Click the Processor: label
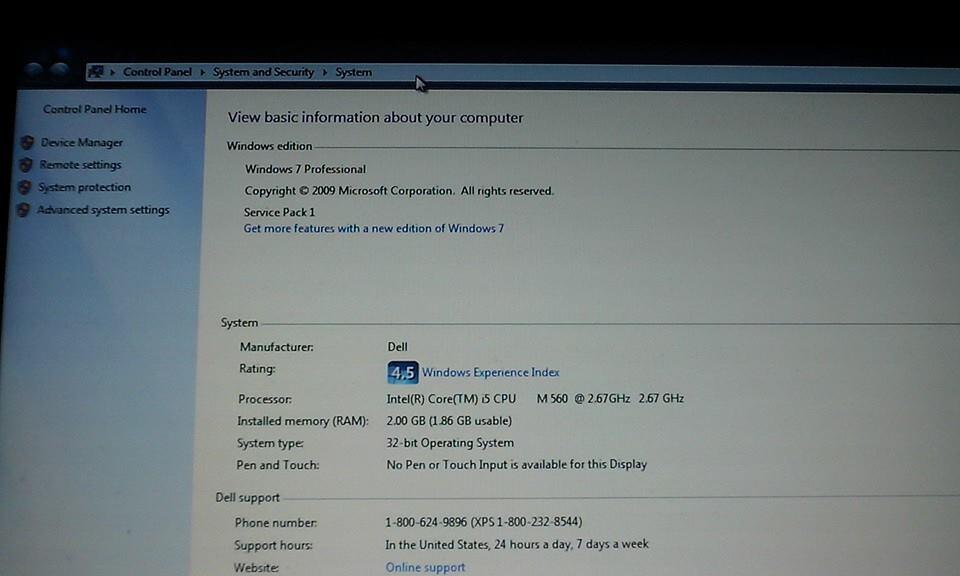The image size is (960, 576). [x=264, y=399]
